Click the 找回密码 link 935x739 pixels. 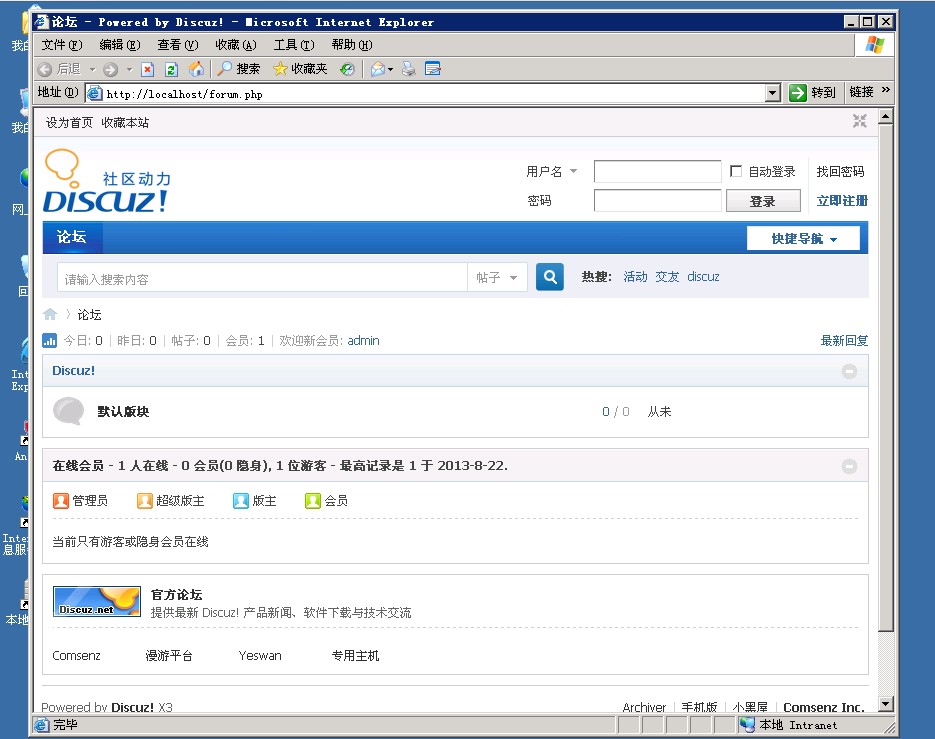pyautogui.click(x=840, y=171)
